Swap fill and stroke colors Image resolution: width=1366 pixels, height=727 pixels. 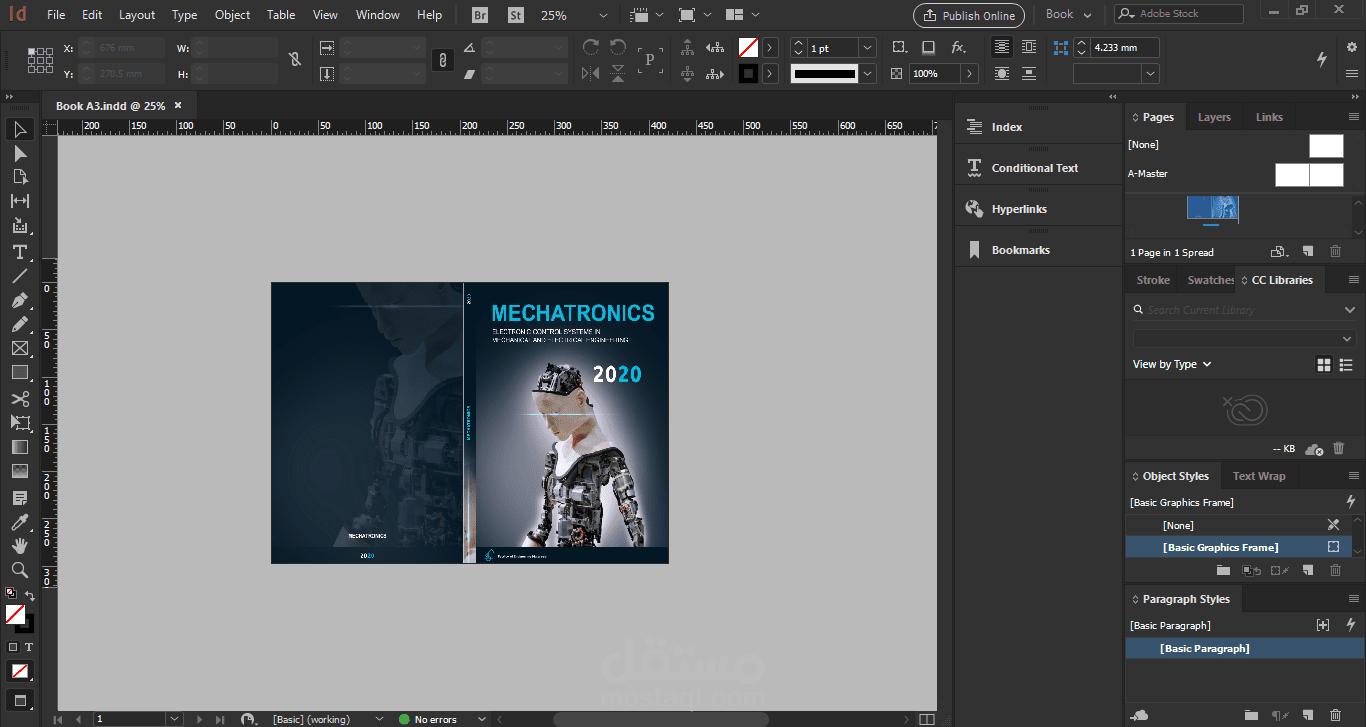point(30,596)
